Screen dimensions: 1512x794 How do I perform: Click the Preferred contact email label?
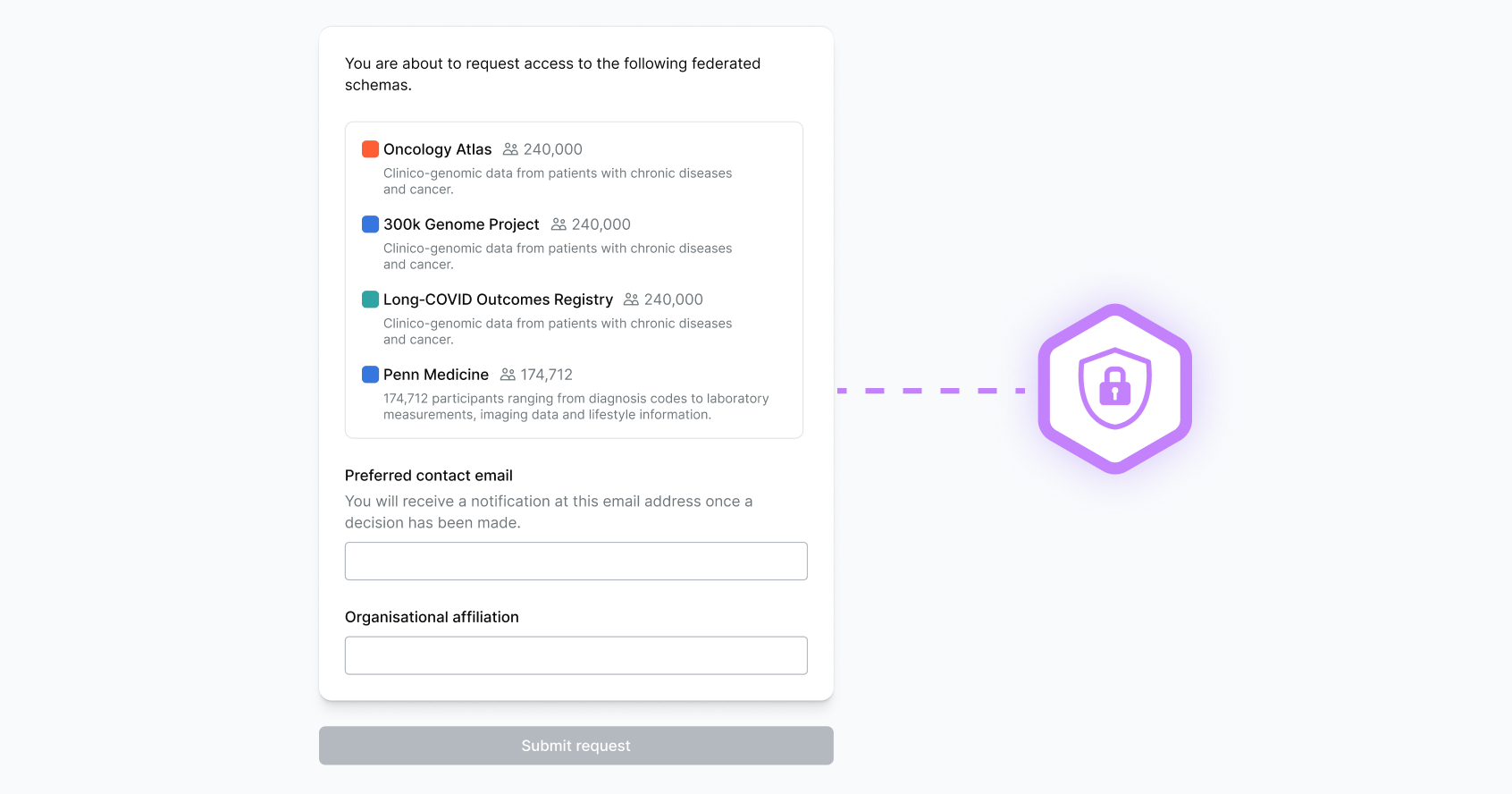point(429,476)
